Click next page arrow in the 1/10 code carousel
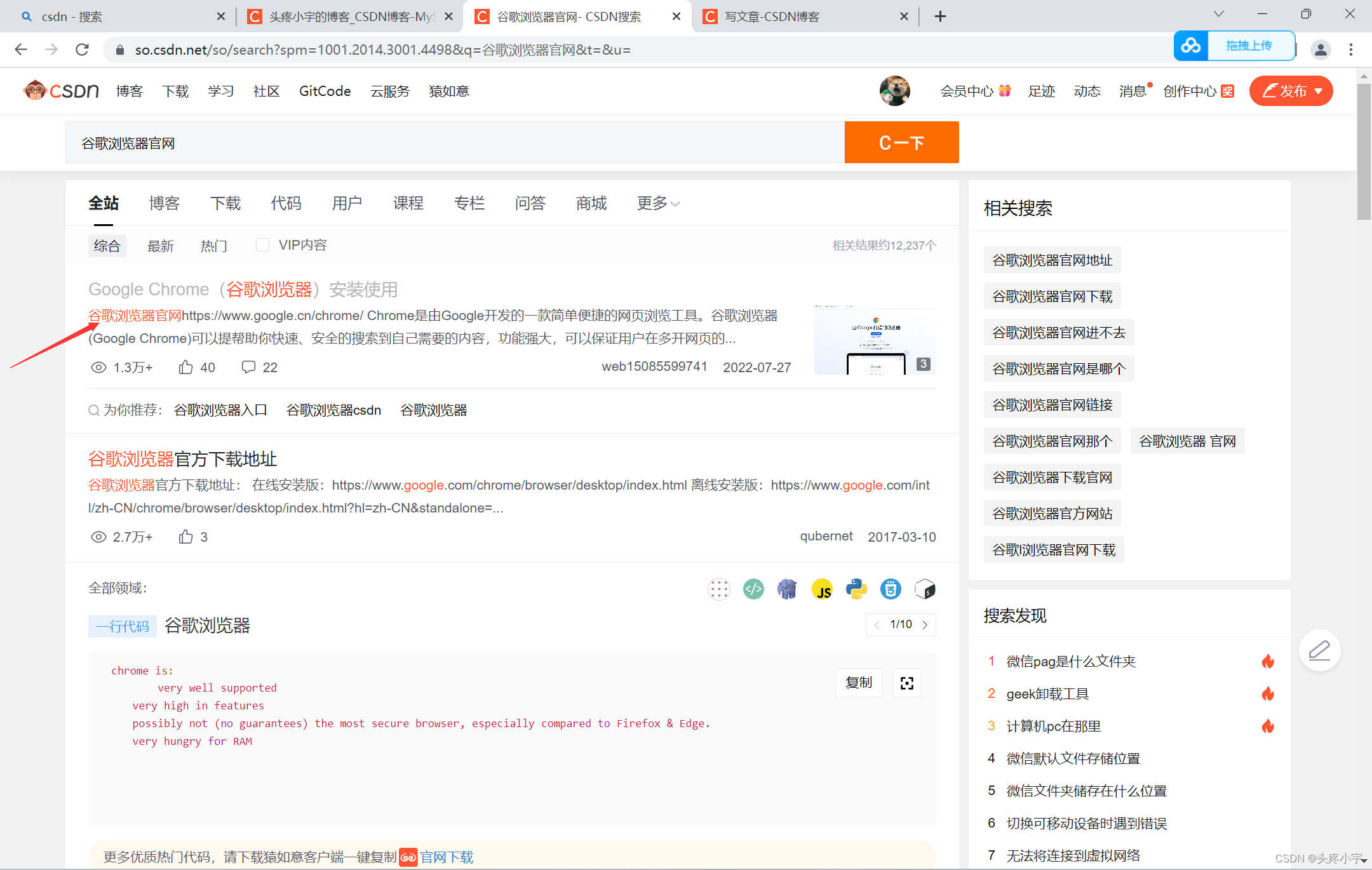This screenshot has height=870, width=1372. (x=925, y=624)
